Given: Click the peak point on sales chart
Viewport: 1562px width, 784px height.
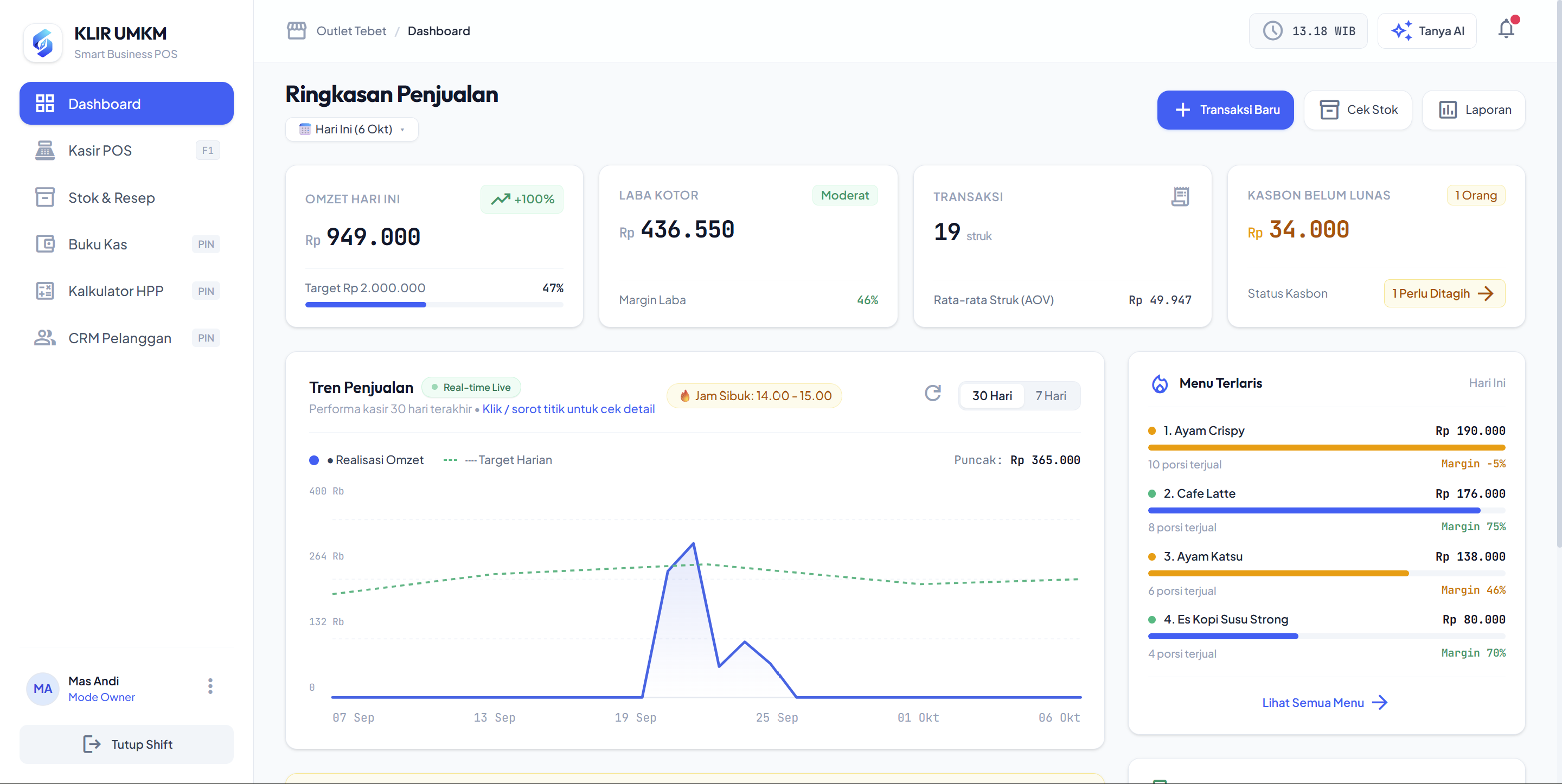Looking at the screenshot, I should [x=694, y=543].
